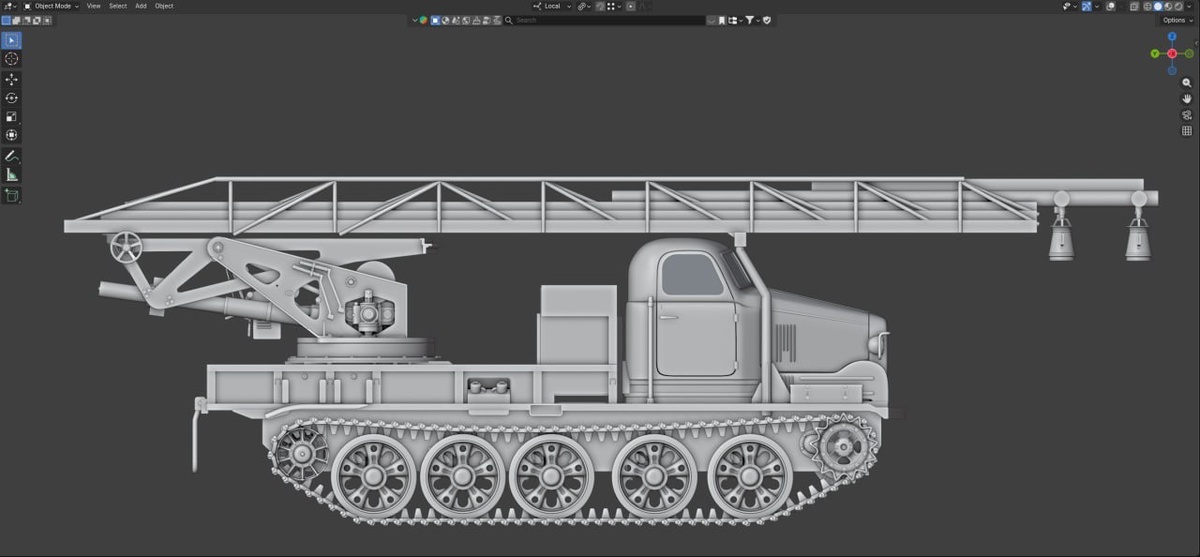This screenshot has width=1200, height=557.
Task: Toggle viewport overlays button
Action: point(1111,6)
